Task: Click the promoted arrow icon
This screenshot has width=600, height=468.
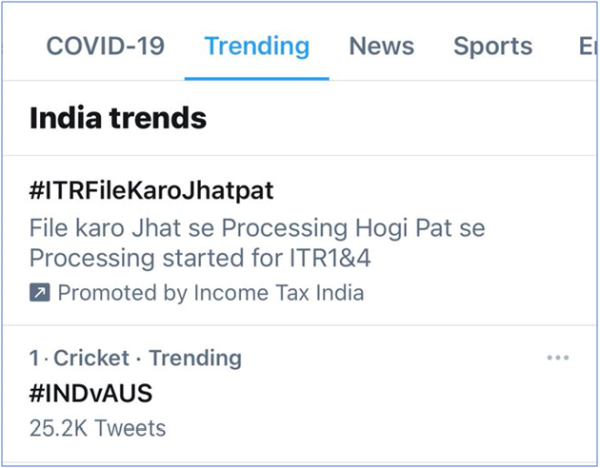Action: click(x=40, y=293)
